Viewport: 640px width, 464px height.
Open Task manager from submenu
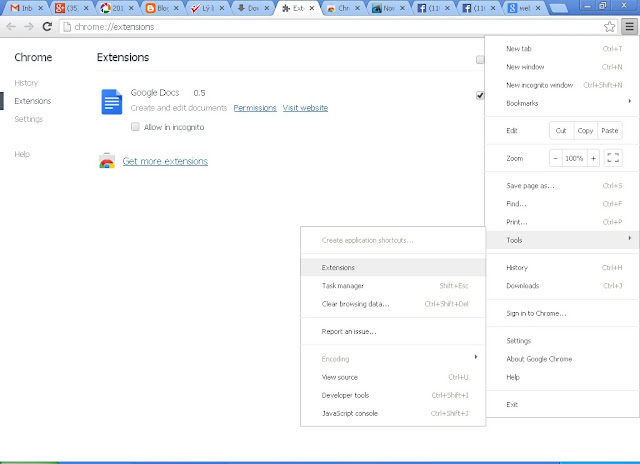click(x=393, y=286)
